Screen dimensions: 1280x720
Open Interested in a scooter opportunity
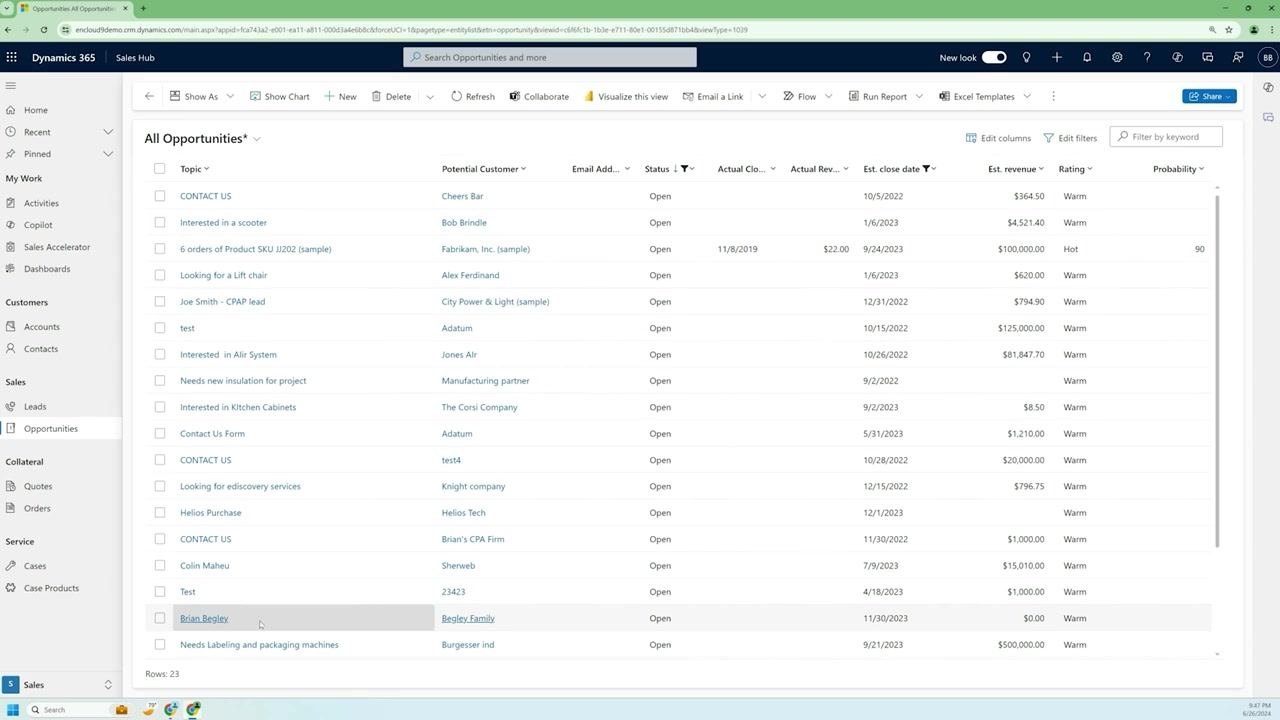point(223,222)
